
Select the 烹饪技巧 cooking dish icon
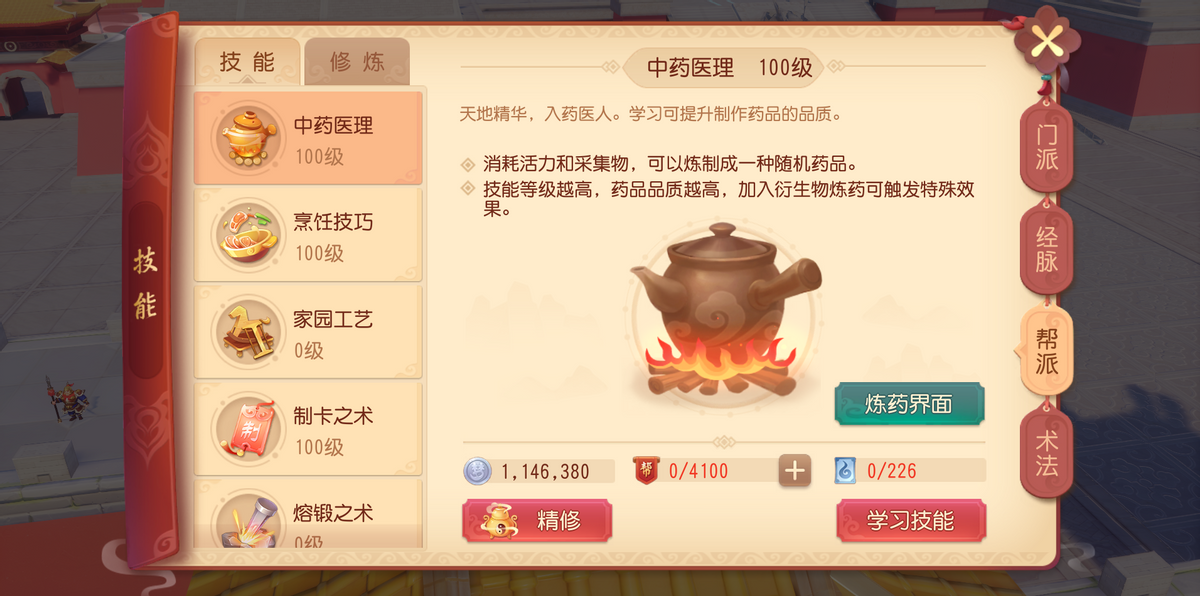point(247,236)
